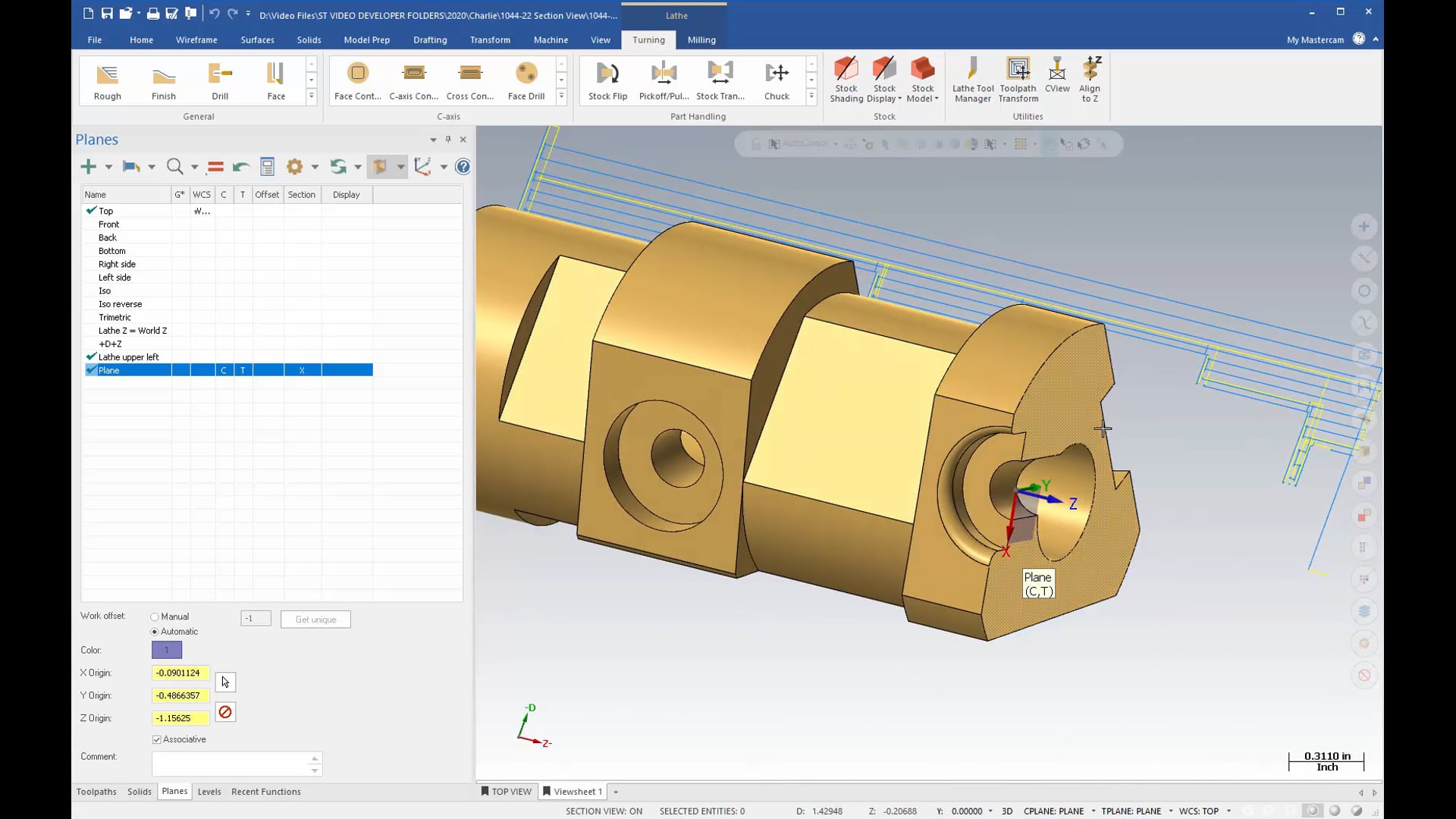Image resolution: width=1456 pixels, height=819 pixels.
Task: Enable the Automatic work offset radio button
Action: (155, 631)
